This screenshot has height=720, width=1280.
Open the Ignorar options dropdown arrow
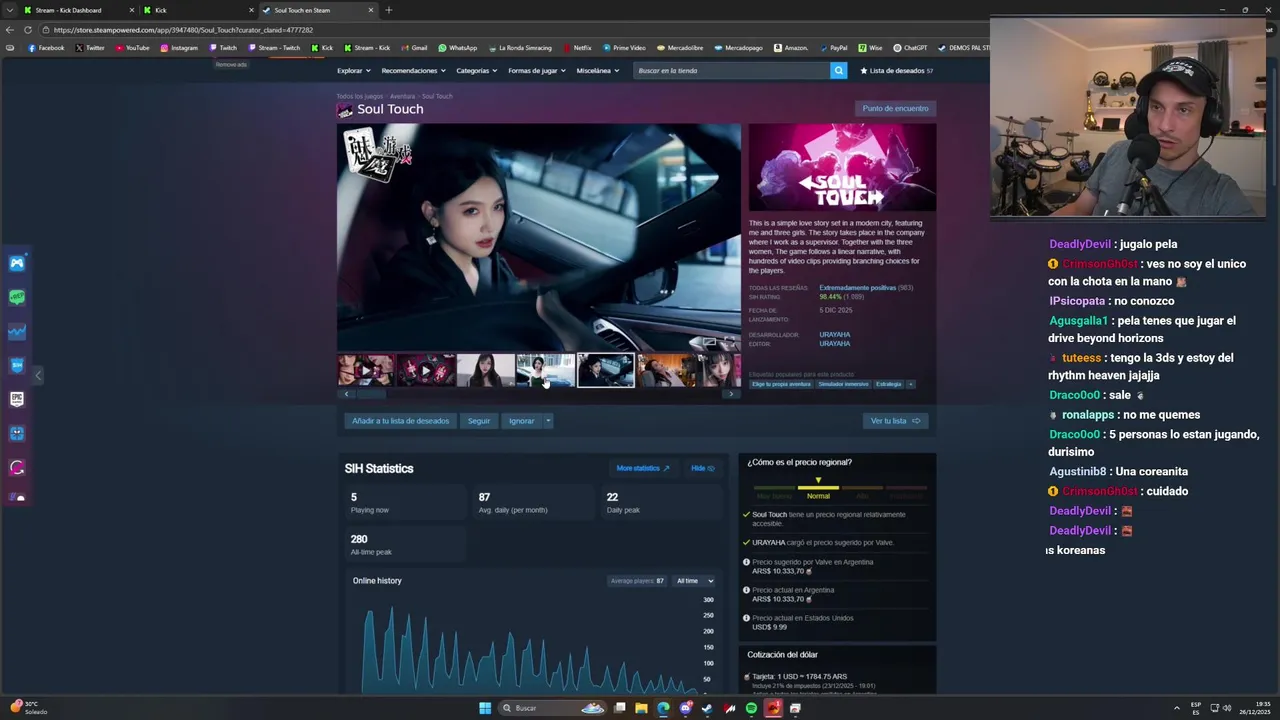point(548,421)
